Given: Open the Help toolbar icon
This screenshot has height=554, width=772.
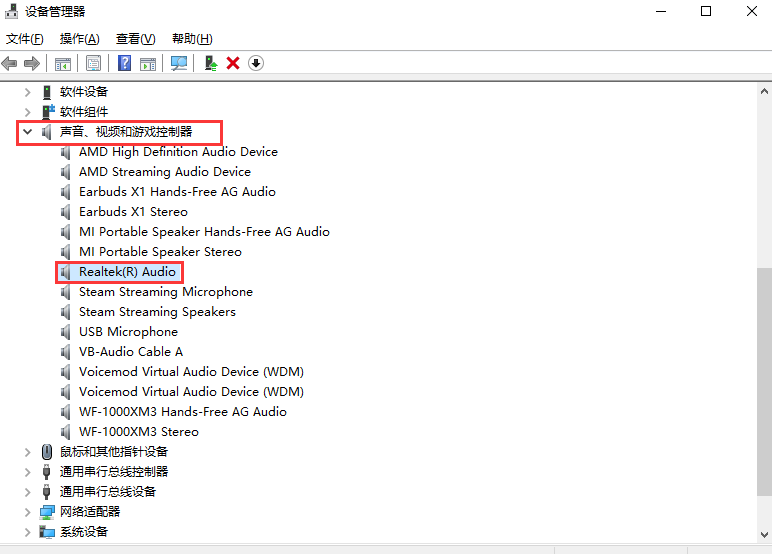Looking at the screenshot, I should (125, 63).
